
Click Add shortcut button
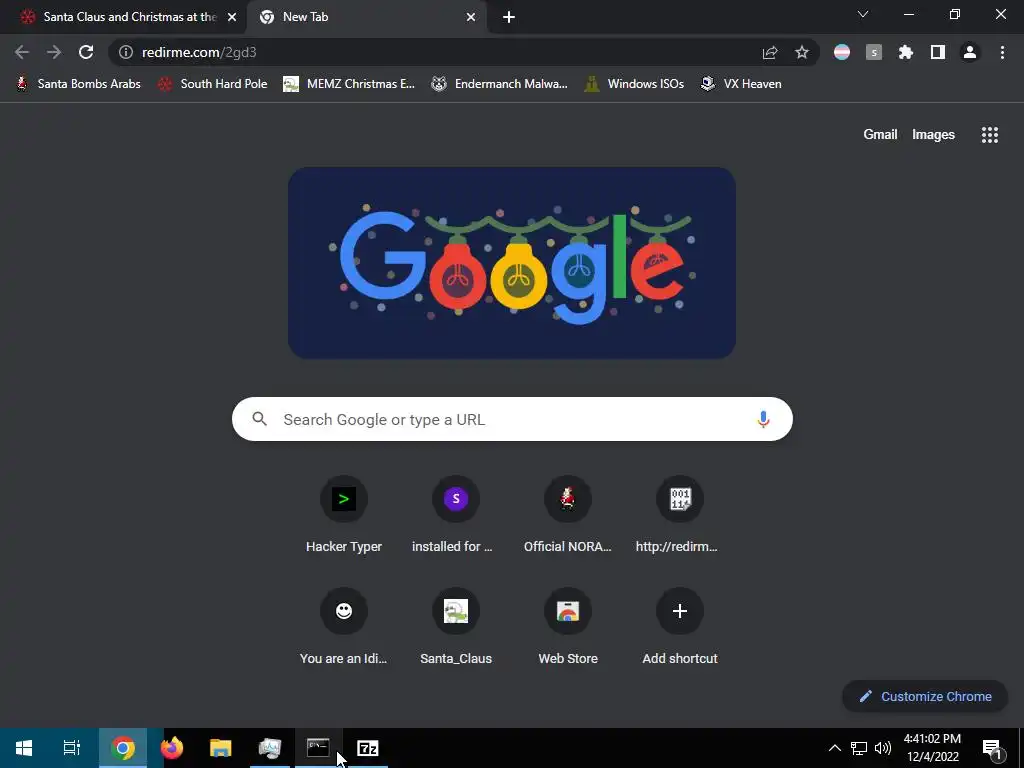click(x=680, y=628)
